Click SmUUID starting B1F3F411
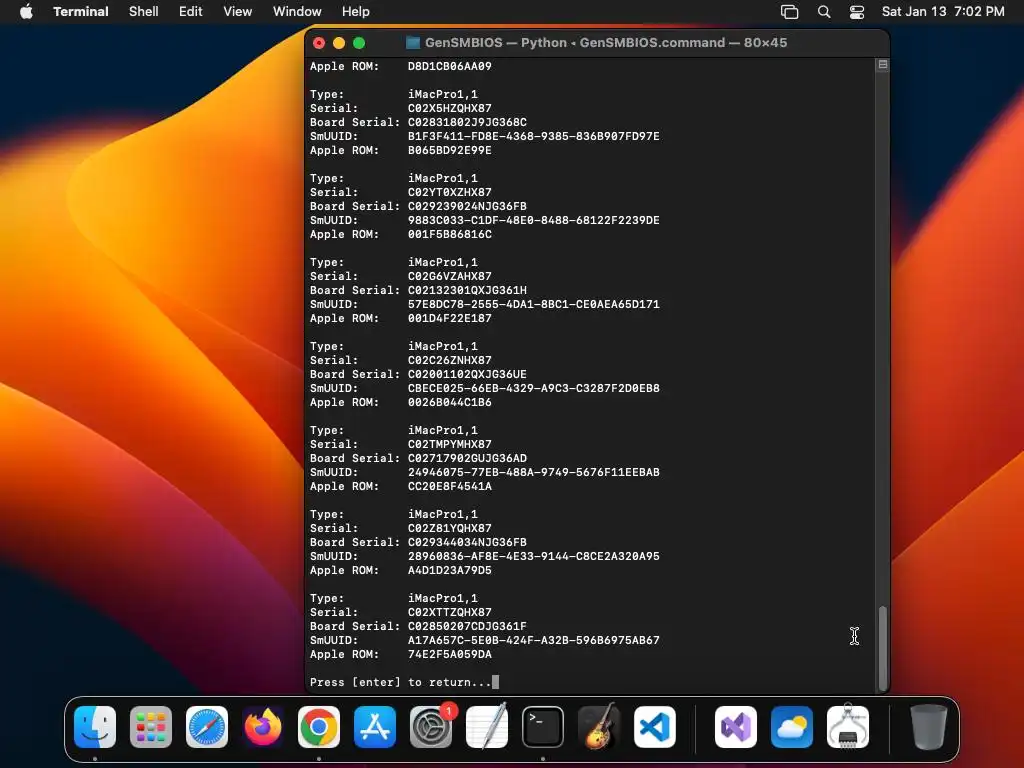 point(534,136)
